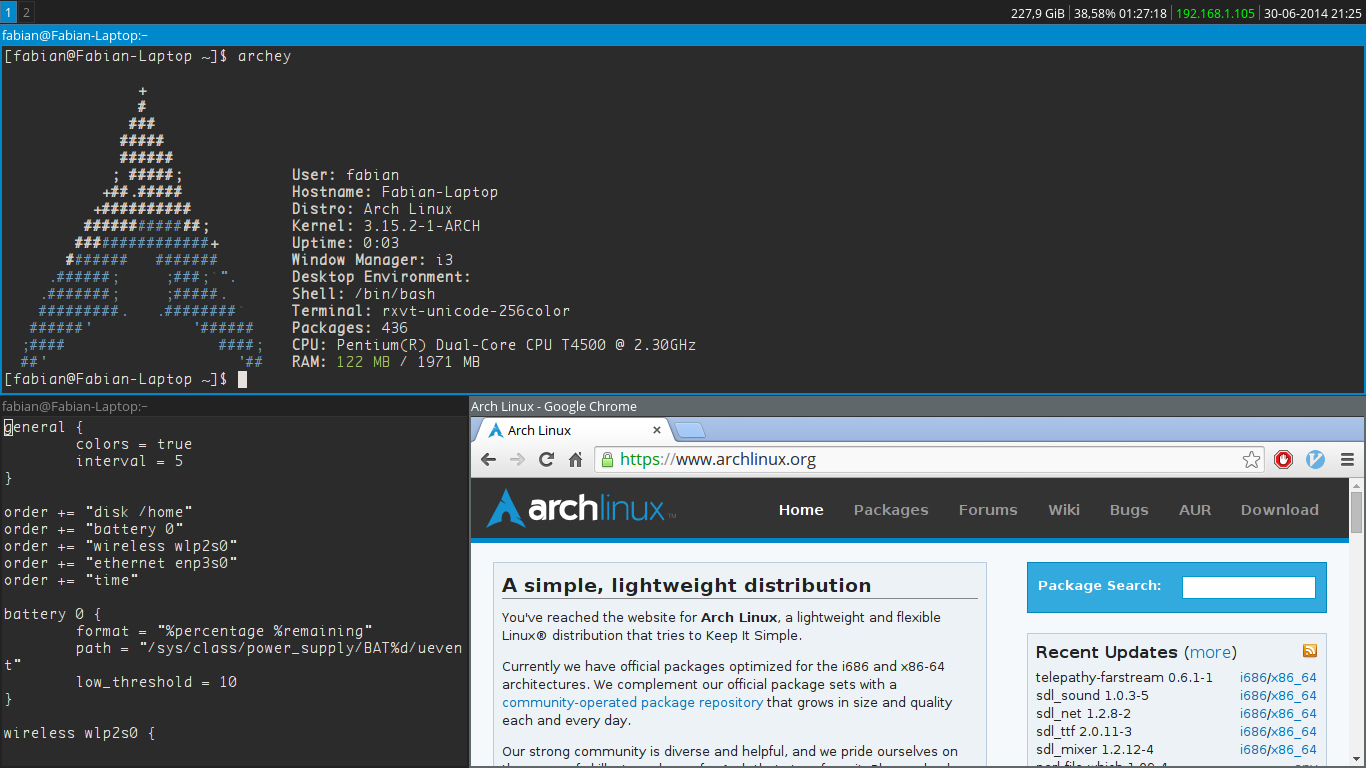Open the telepathy-farstream 0.6.1-1 package

pyautogui.click(x=1124, y=678)
